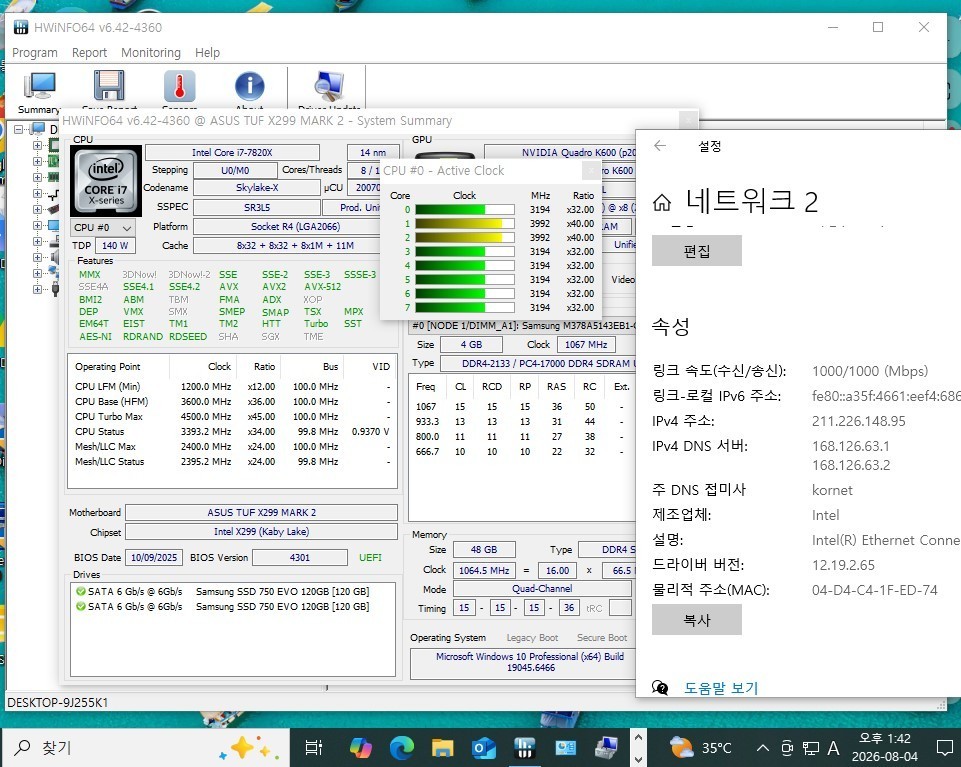Open the Program menu

coord(35,53)
